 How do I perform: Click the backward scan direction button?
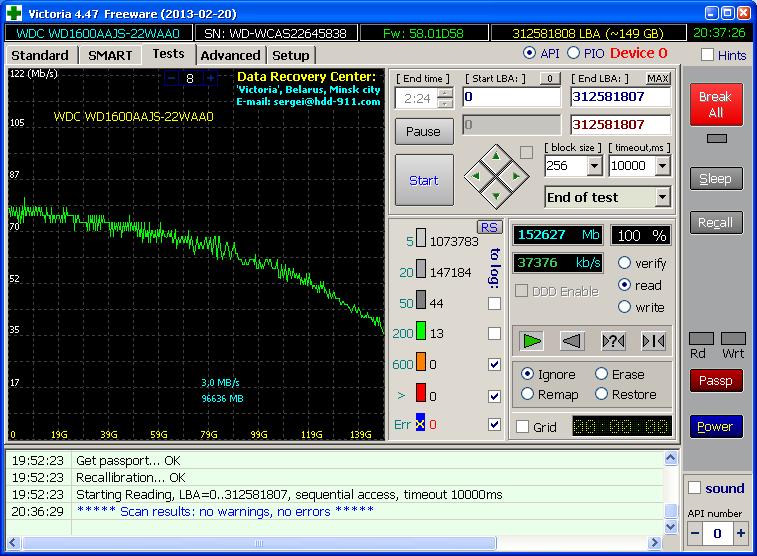point(572,341)
